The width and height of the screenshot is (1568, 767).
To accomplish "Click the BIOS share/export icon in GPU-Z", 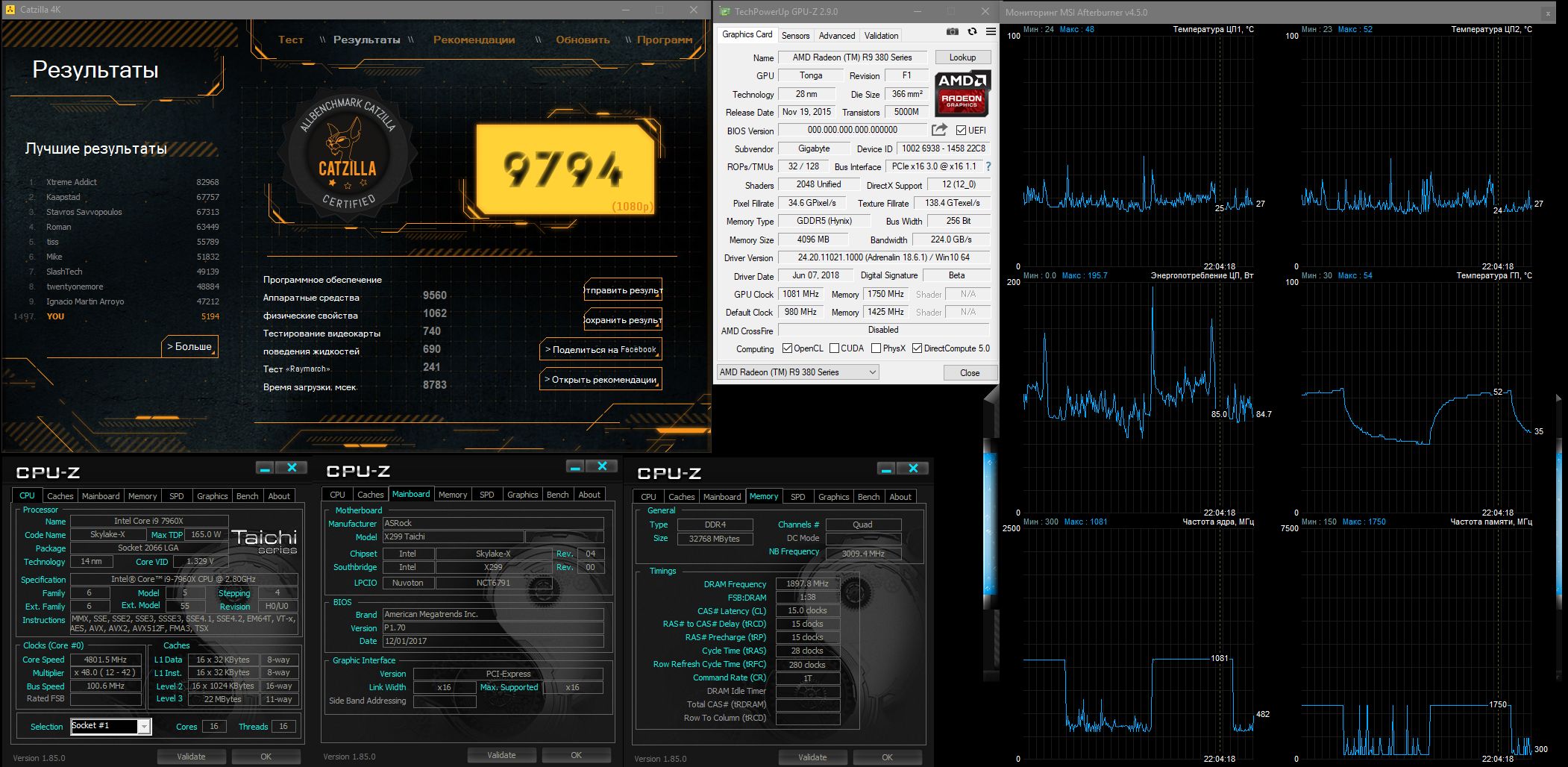I will coord(940,130).
